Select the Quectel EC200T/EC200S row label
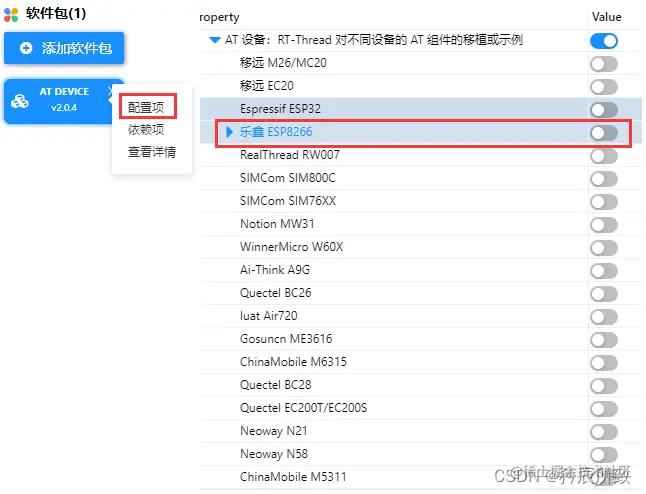Image resolution: width=646 pixels, height=494 pixels. pyautogui.click(x=303, y=408)
